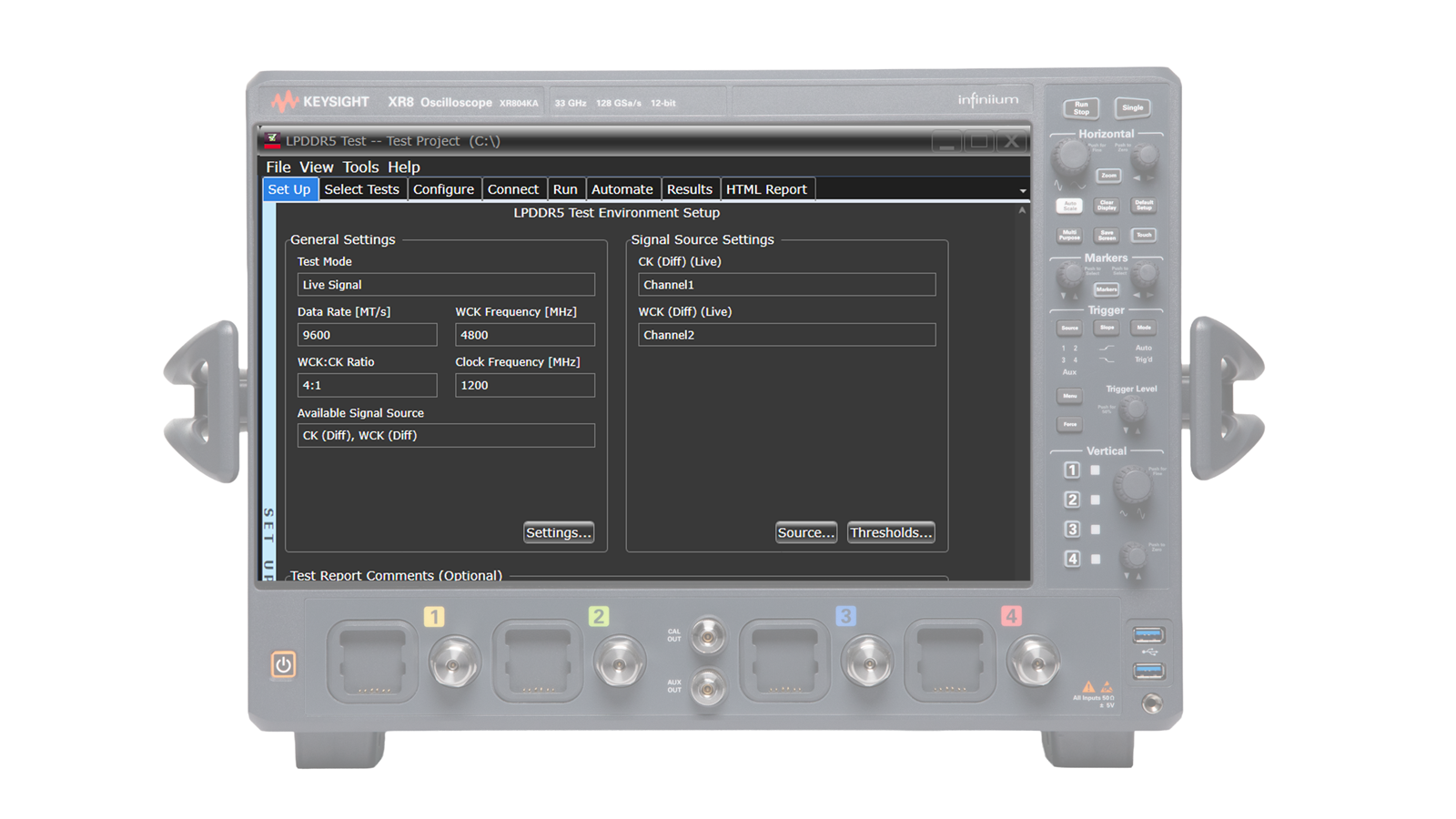Open the Run tab
Screen dimensions: 1456x819
click(565, 189)
